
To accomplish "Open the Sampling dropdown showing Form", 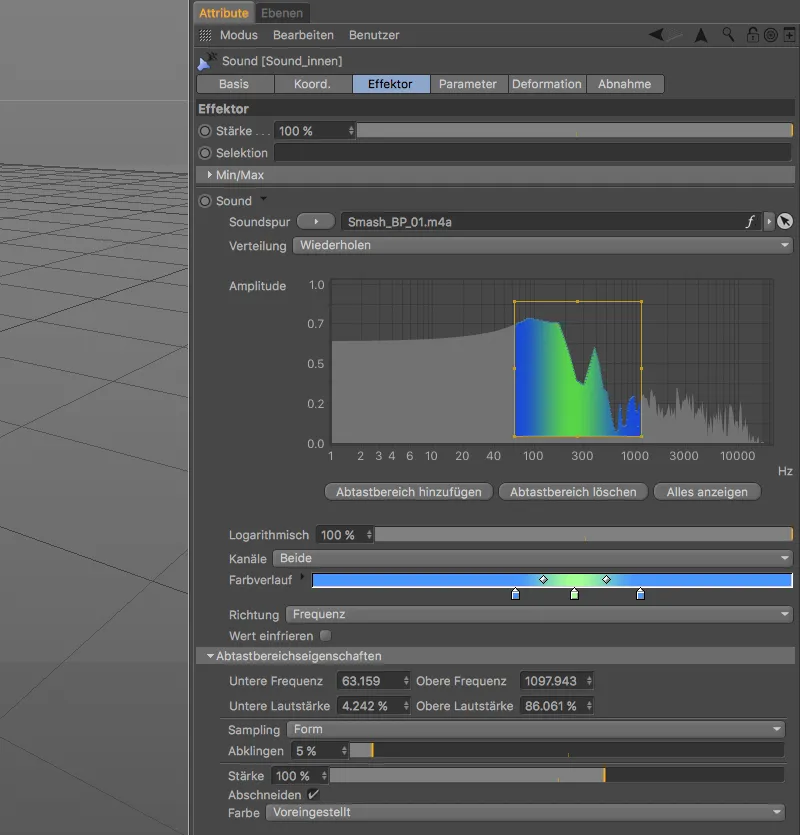I will click(x=536, y=730).
